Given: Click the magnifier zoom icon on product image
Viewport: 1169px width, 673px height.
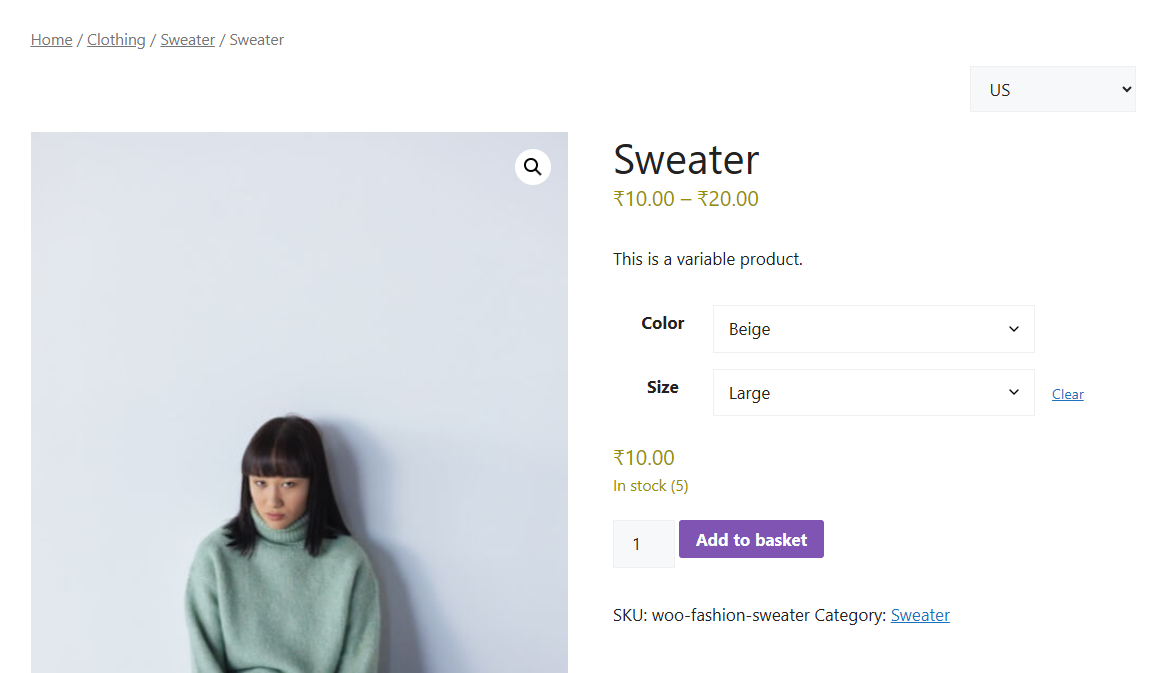Looking at the screenshot, I should pos(533,167).
